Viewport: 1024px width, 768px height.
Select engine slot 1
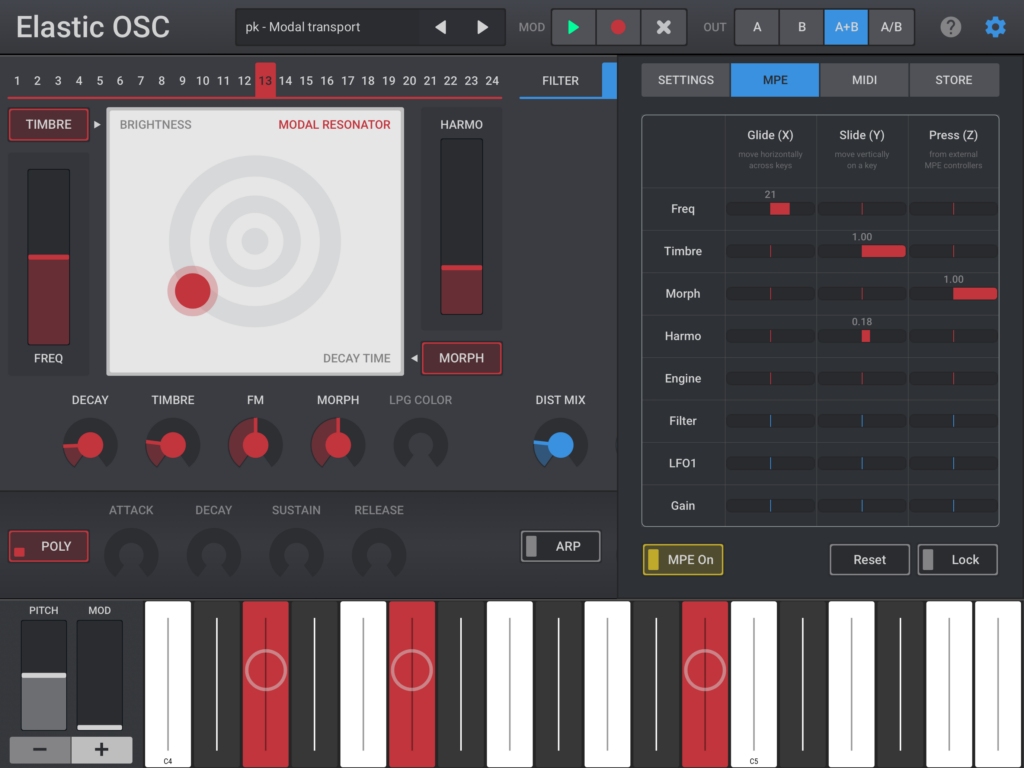(17, 80)
